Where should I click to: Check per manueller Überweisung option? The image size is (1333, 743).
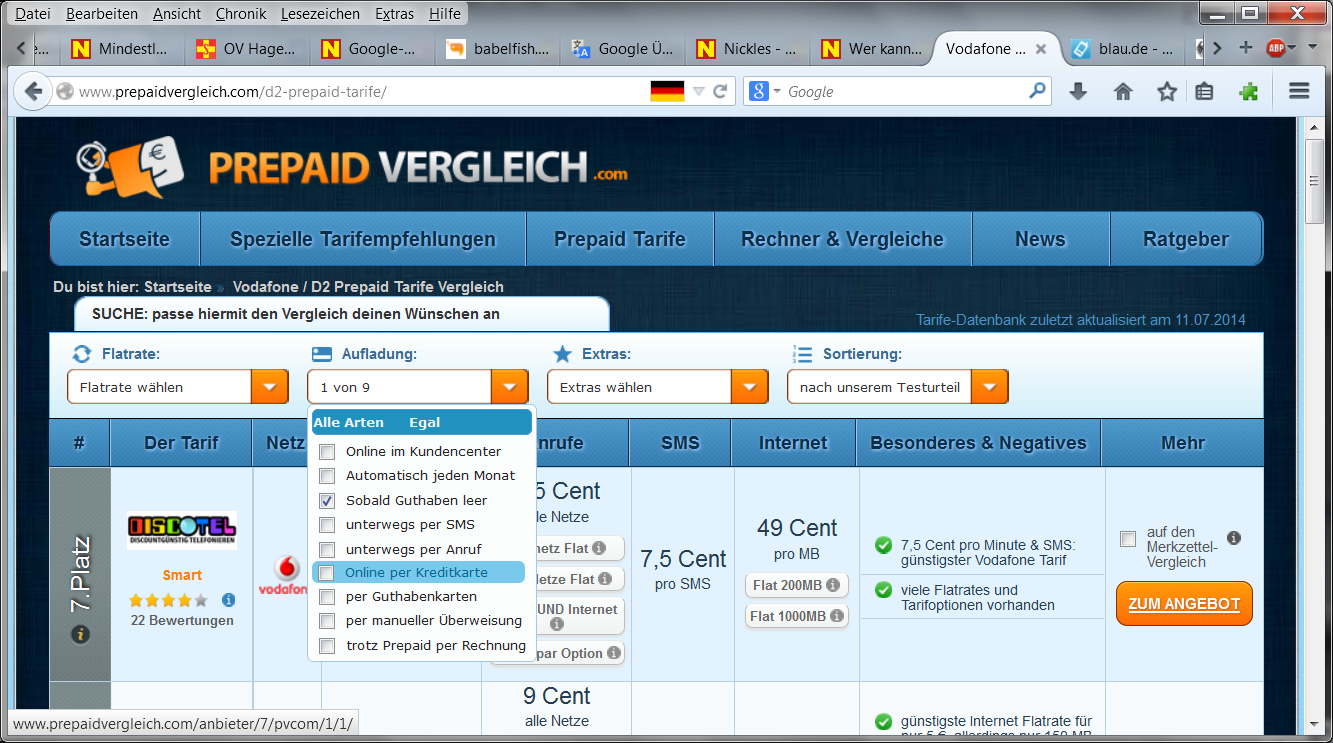(x=327, y=621)
